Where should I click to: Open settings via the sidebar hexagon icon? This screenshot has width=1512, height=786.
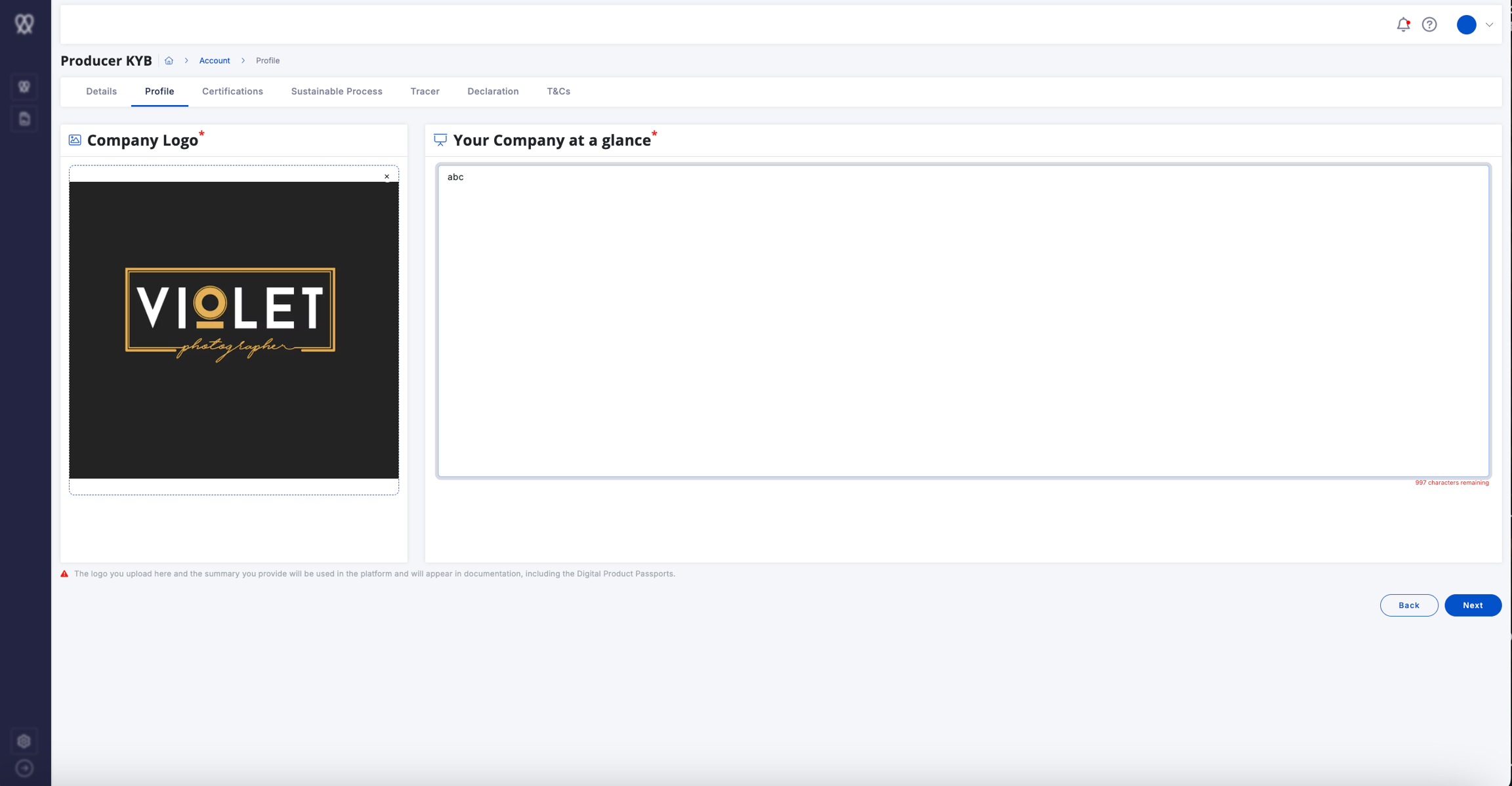(x=24, y=741)
